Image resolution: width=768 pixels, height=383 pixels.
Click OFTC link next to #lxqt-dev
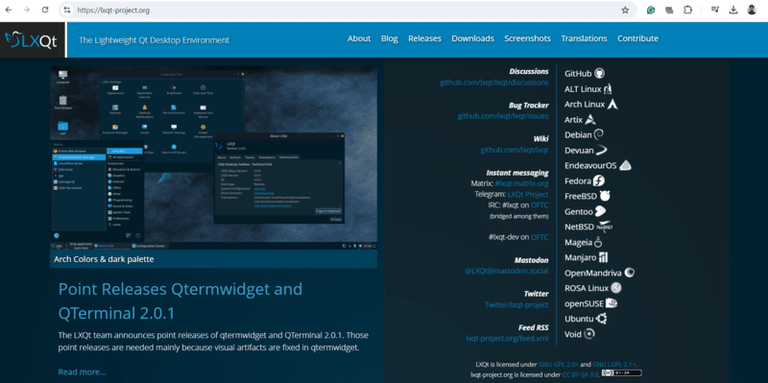(x=540, y=238)
